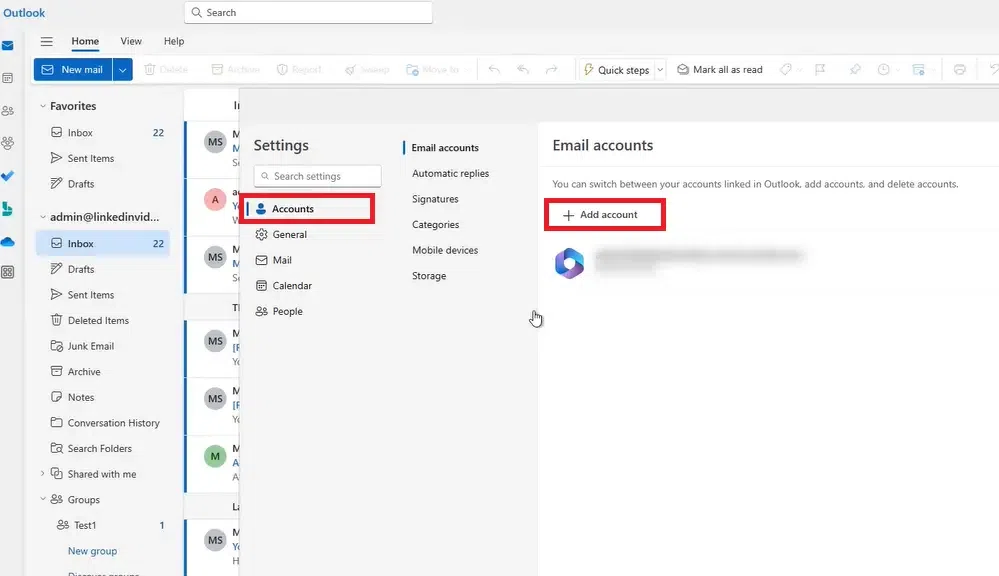Click the Search settings field
This screenshot has width=999, height=576.
(x=317, y=176)
